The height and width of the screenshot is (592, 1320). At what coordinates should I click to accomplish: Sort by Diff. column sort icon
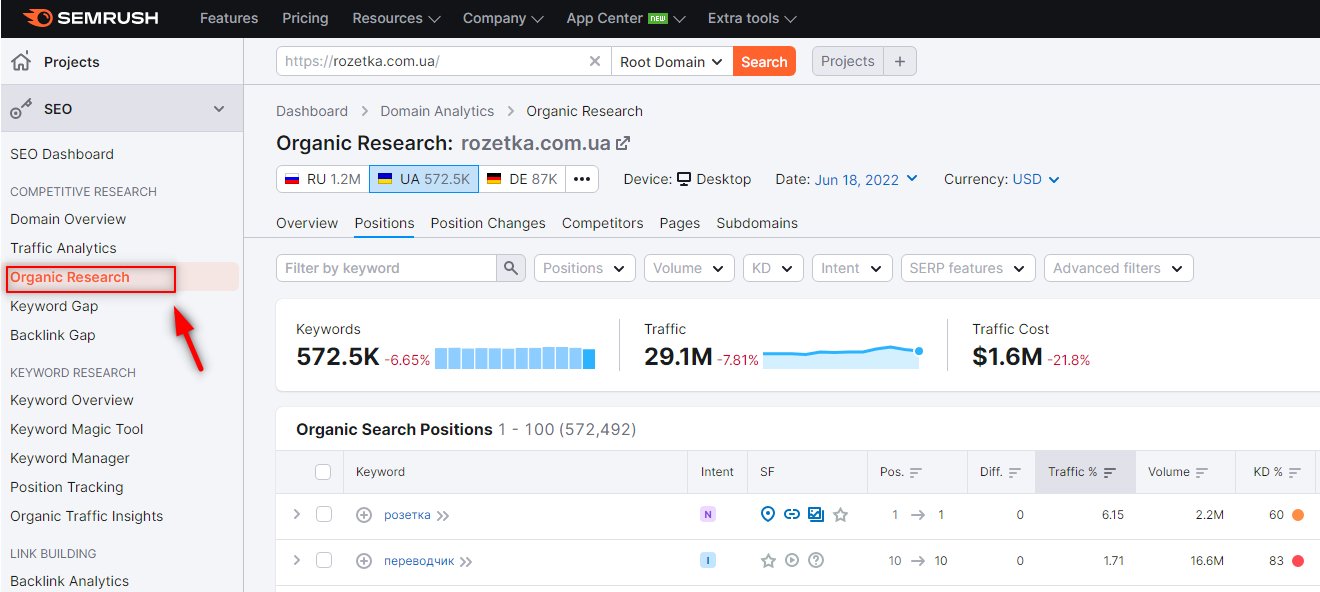click(x=1015, y=472)
